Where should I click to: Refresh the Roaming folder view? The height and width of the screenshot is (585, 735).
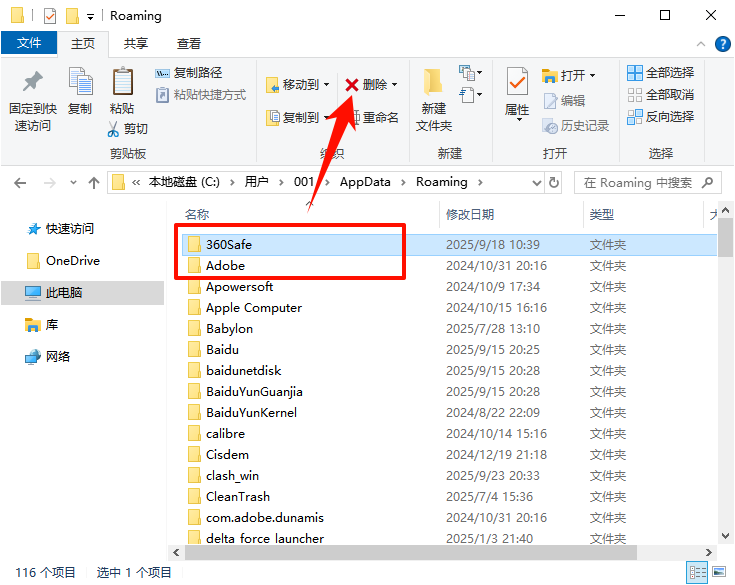point(555,182)
